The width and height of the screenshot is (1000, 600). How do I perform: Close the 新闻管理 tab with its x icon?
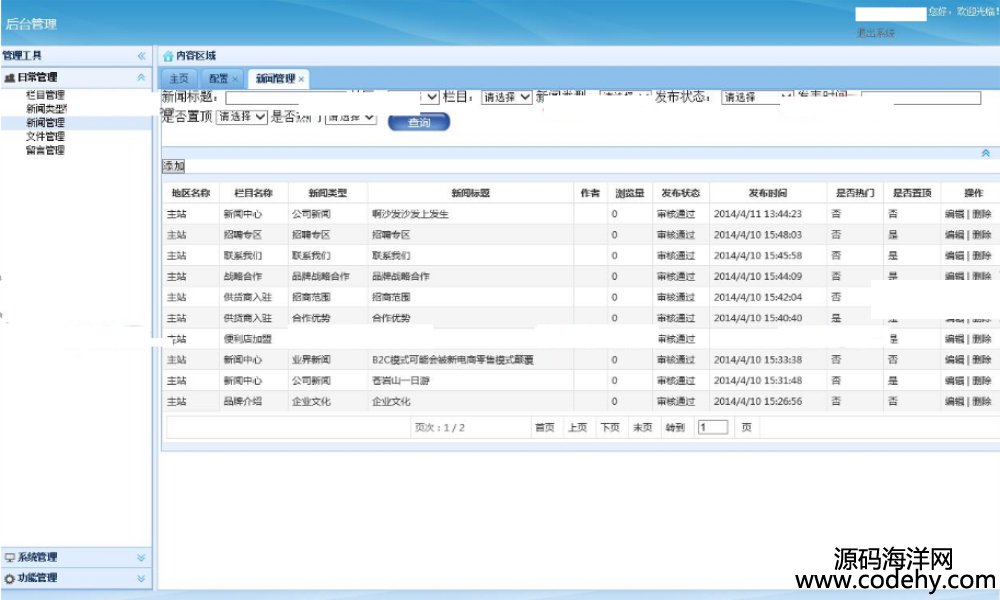[x=301, y=79]
